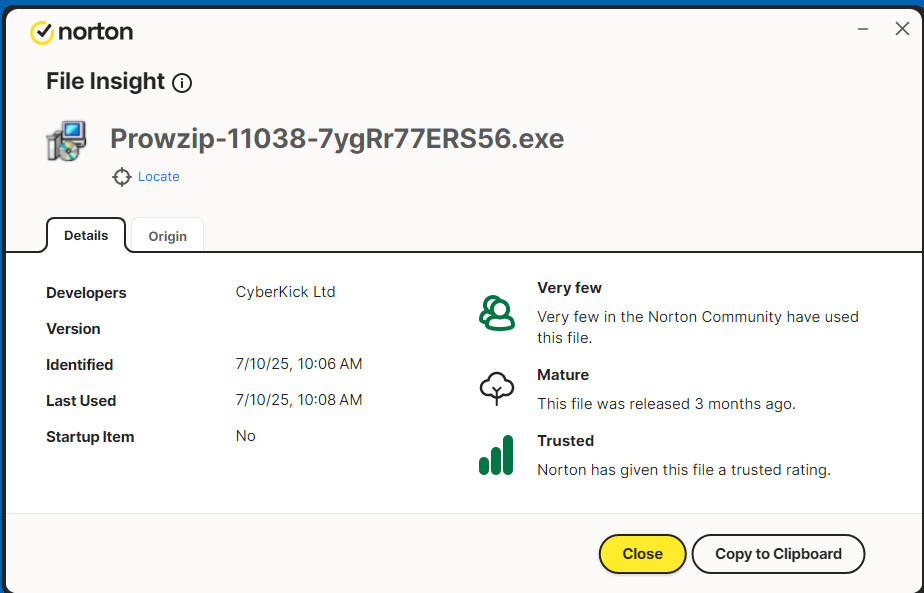Click the Trusted rating heading text

565,441
